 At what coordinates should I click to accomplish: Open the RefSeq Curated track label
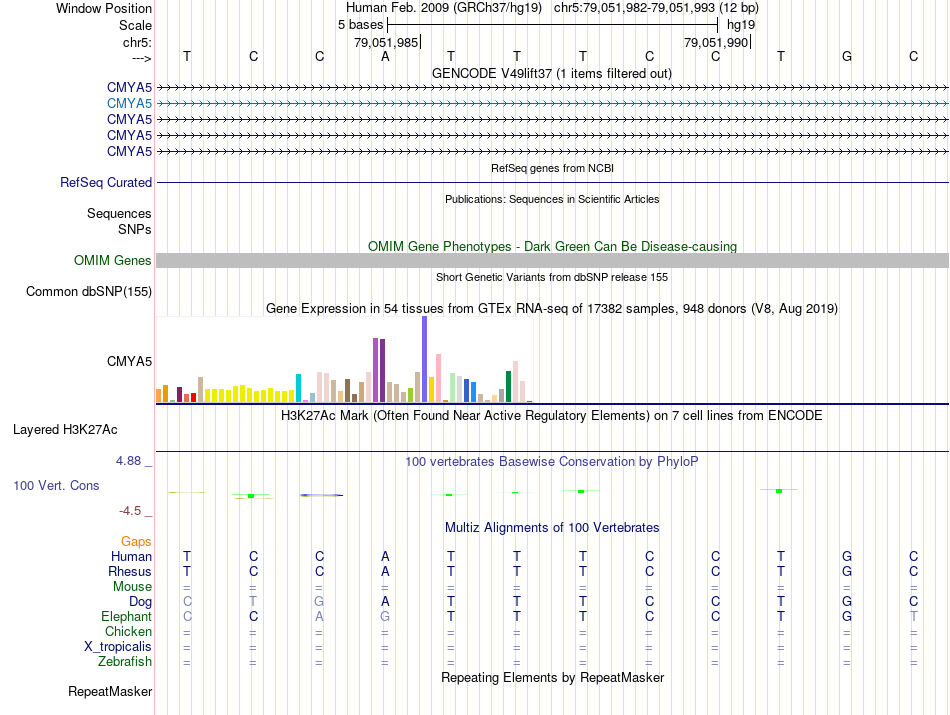[106, 182]
